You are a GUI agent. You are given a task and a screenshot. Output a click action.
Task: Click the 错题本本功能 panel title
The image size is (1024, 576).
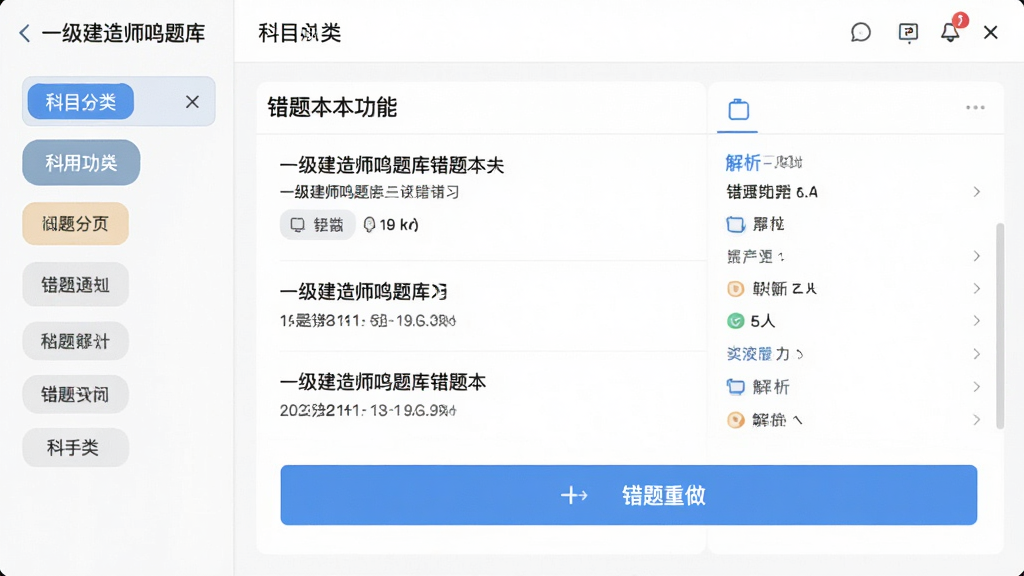tap(332, 108)
